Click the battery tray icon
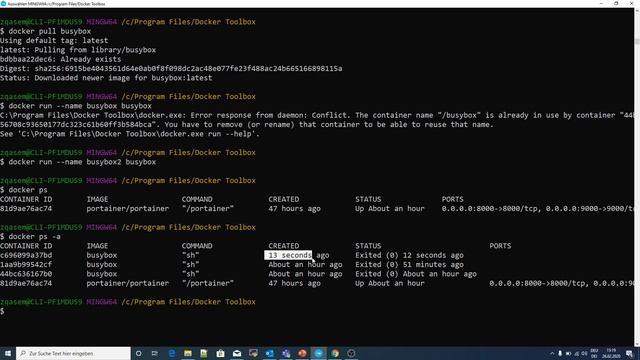 tap(568, 353)
